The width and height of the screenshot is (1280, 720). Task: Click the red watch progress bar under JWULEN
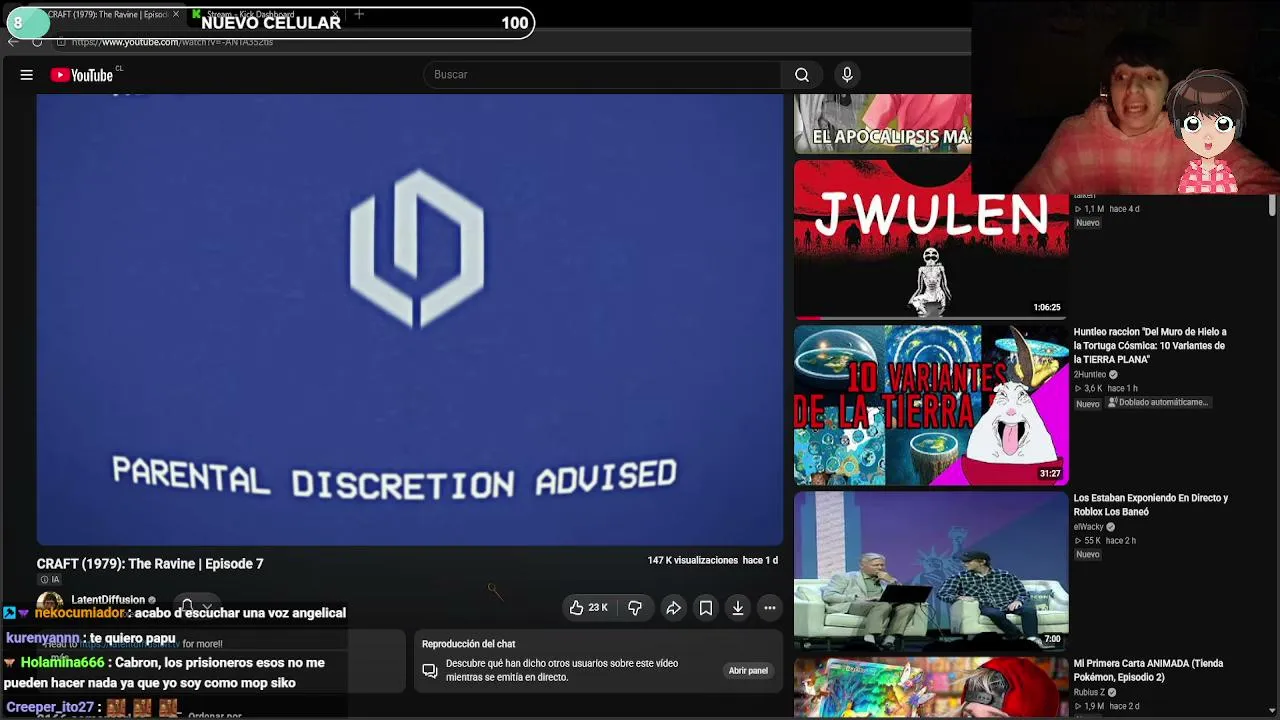point(808,318)
